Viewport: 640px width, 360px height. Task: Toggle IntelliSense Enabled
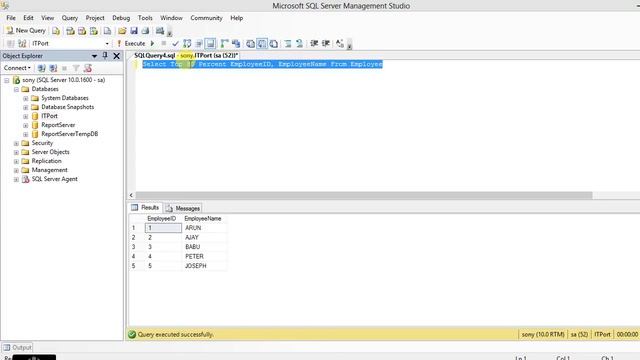click(210, 43)
